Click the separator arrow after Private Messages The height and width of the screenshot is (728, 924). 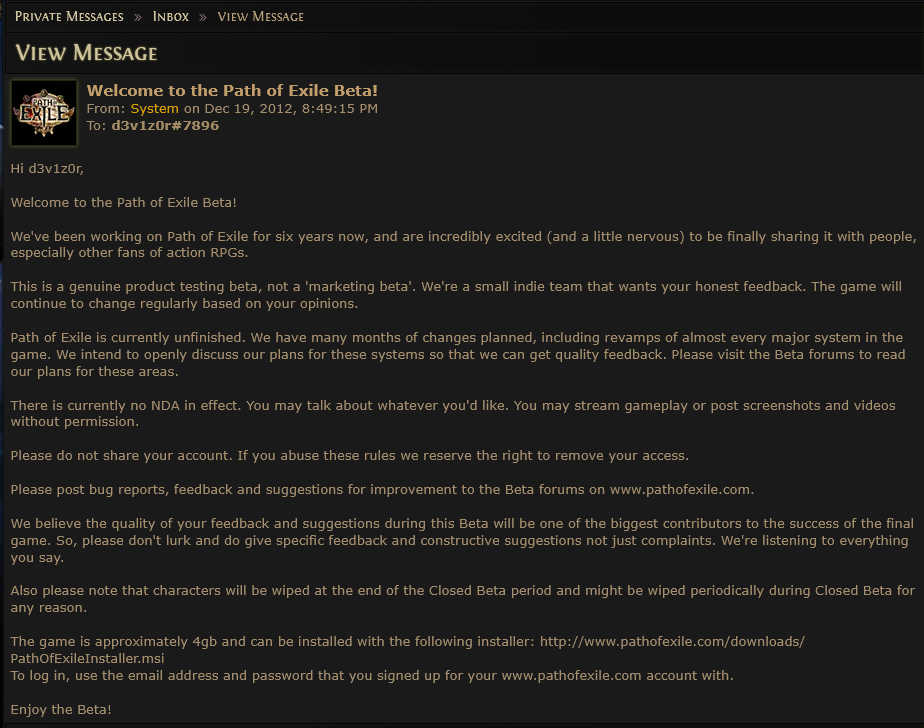[137, 17]
